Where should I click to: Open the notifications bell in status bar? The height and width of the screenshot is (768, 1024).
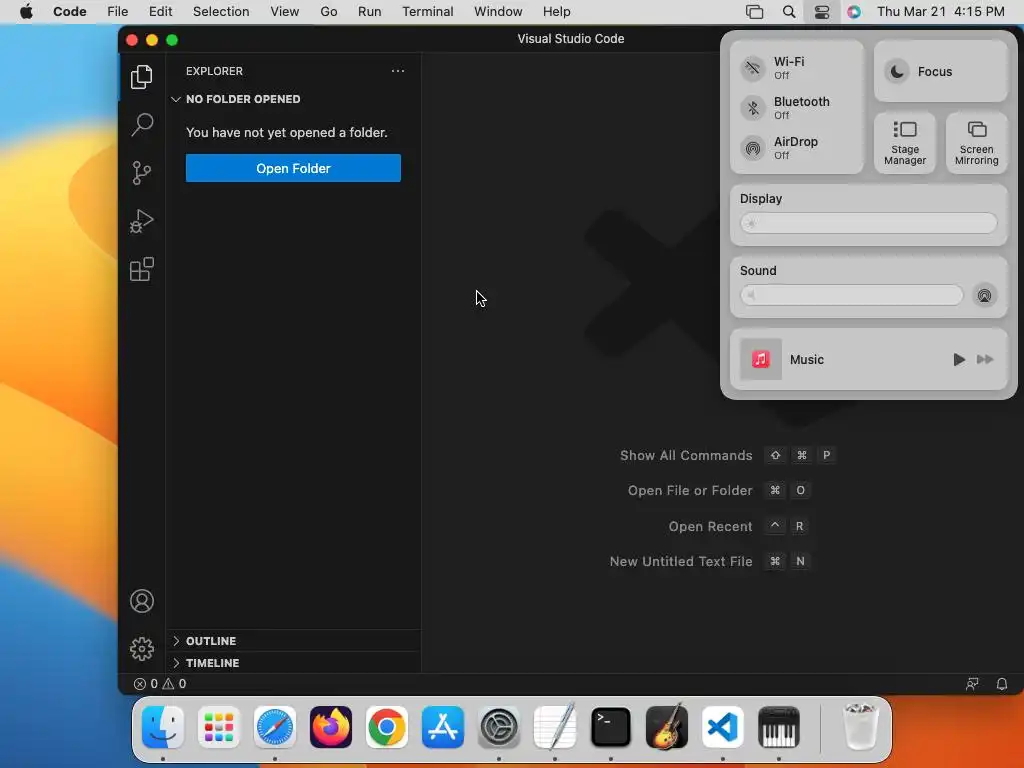coord(1001,684)
